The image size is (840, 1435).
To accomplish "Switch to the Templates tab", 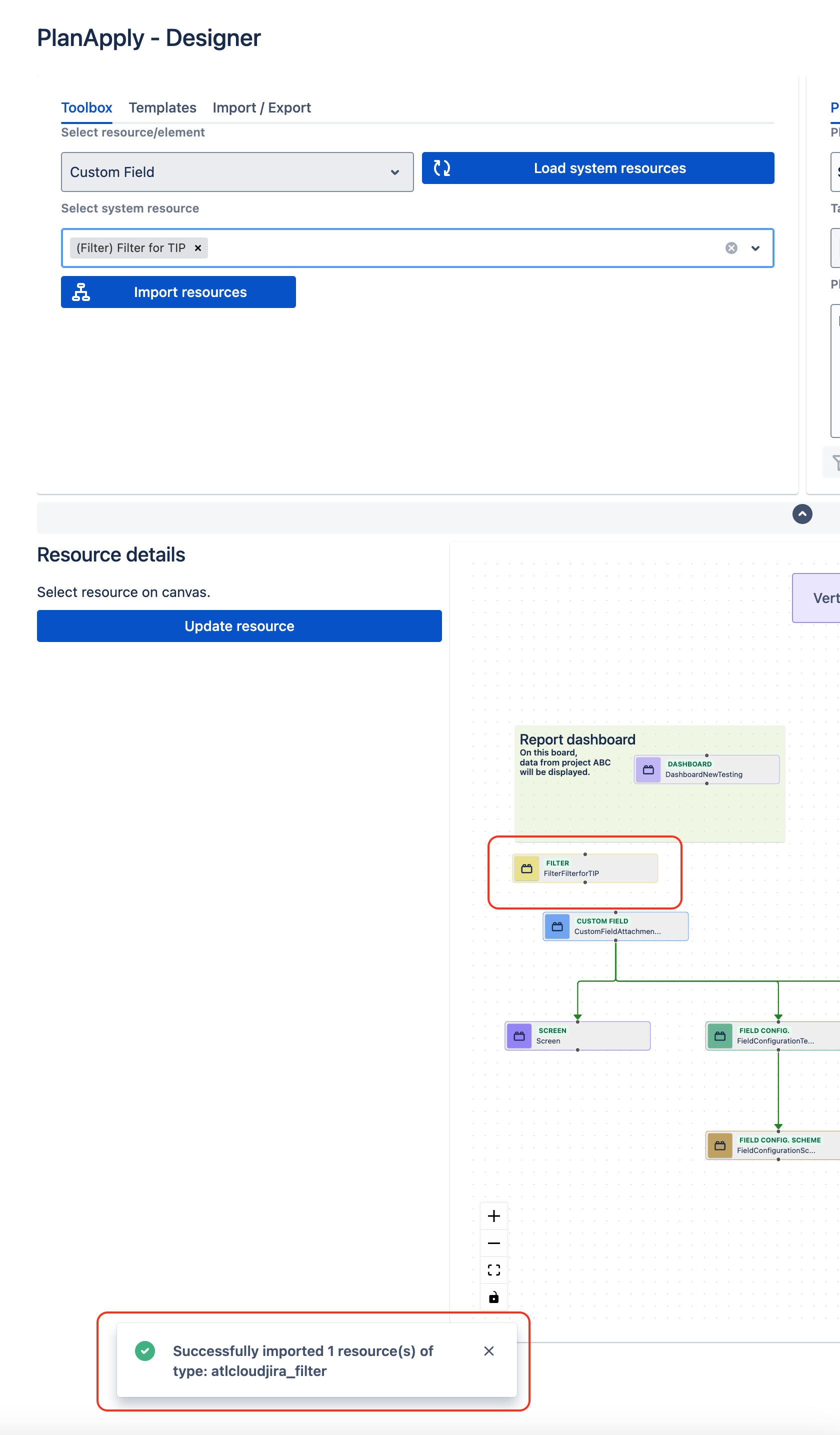I will [x=162, y=107].
